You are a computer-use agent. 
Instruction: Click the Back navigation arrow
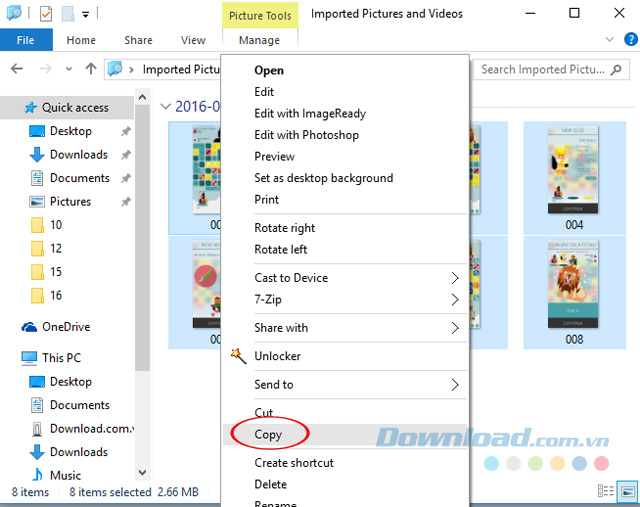[x=17, y=69]
